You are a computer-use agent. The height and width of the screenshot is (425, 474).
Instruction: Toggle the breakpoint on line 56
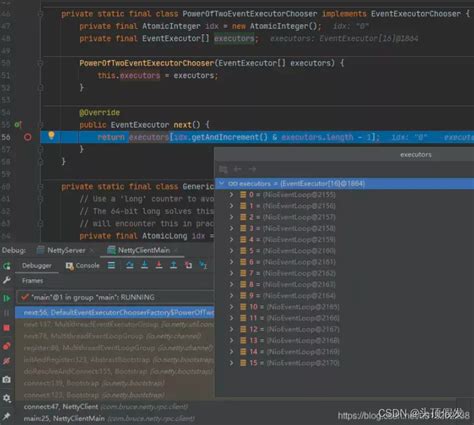click(x=28, y=137)
